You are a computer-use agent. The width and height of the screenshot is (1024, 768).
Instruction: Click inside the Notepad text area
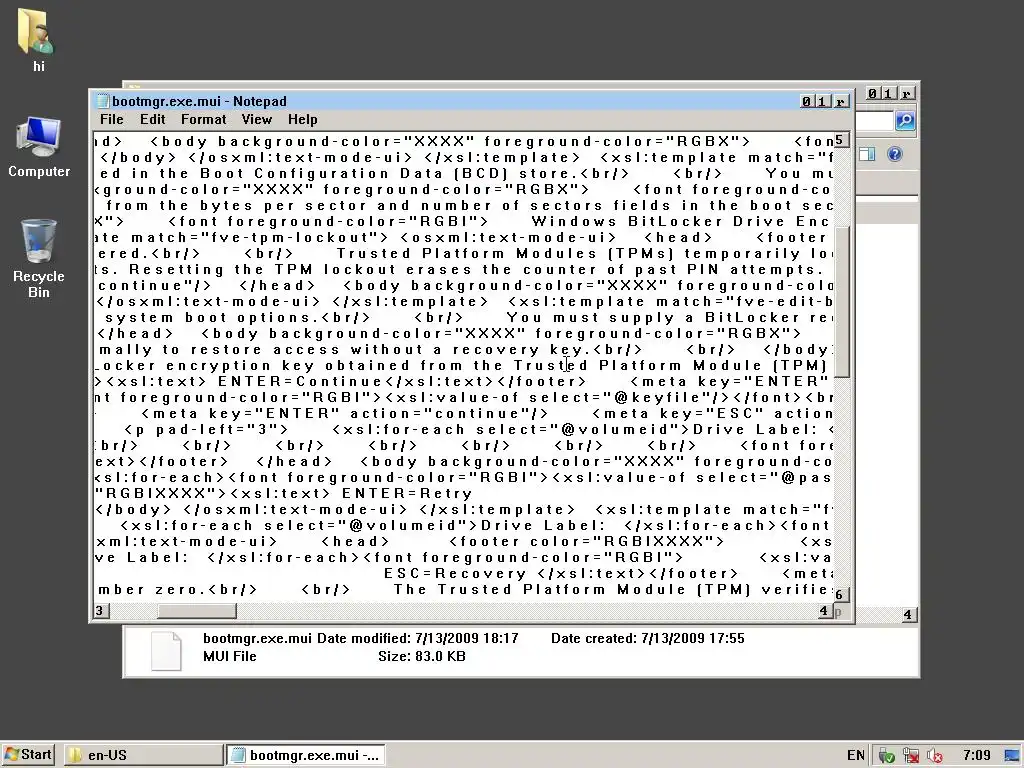(x=464, y=366)
